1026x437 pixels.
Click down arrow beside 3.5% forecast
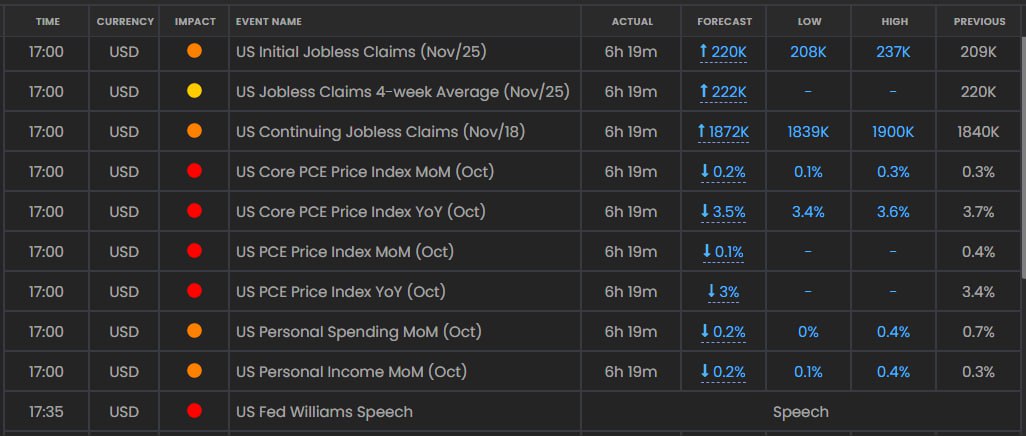(705, 211)
